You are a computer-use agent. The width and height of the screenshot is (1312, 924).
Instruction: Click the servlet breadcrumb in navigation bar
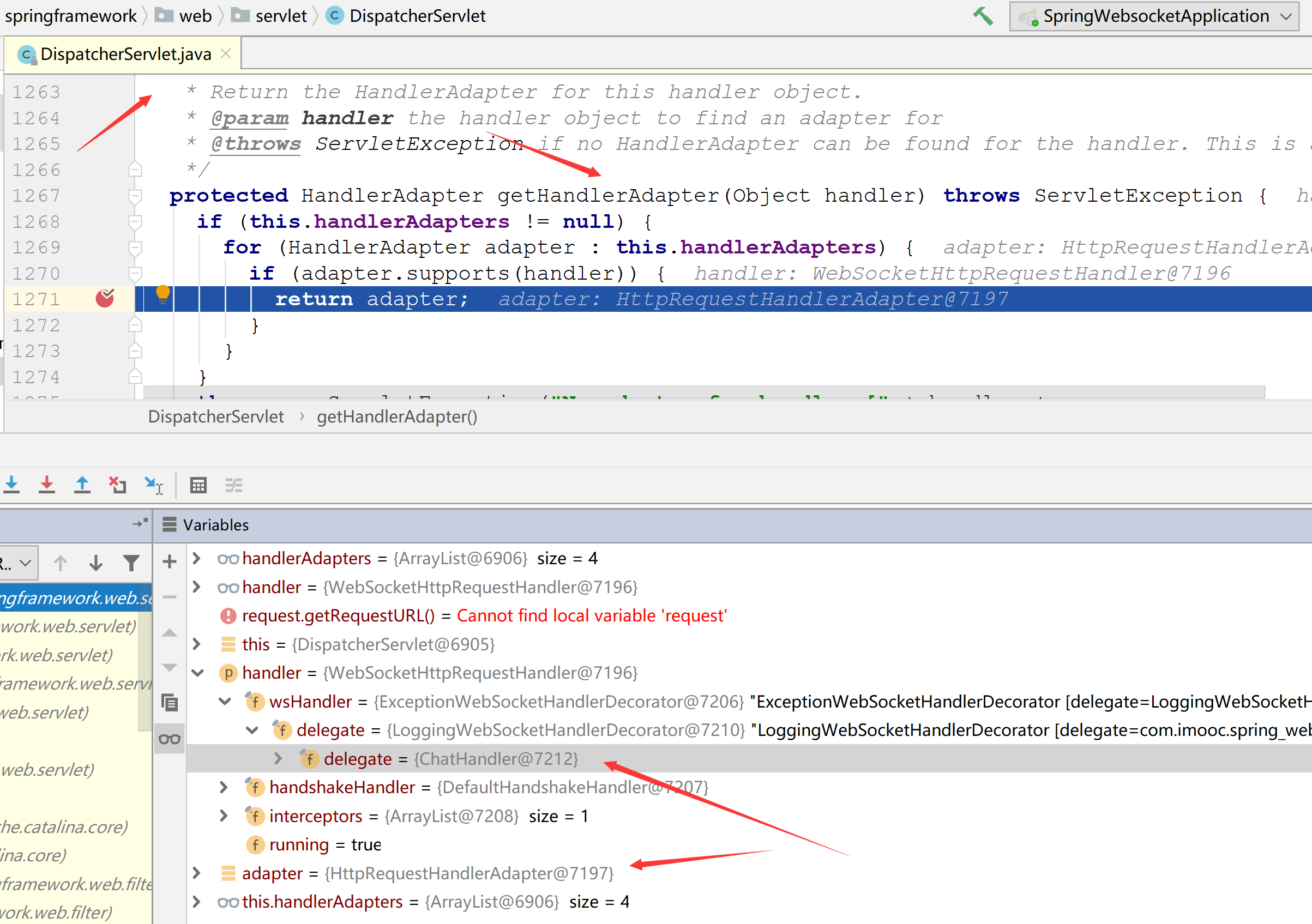281,16
